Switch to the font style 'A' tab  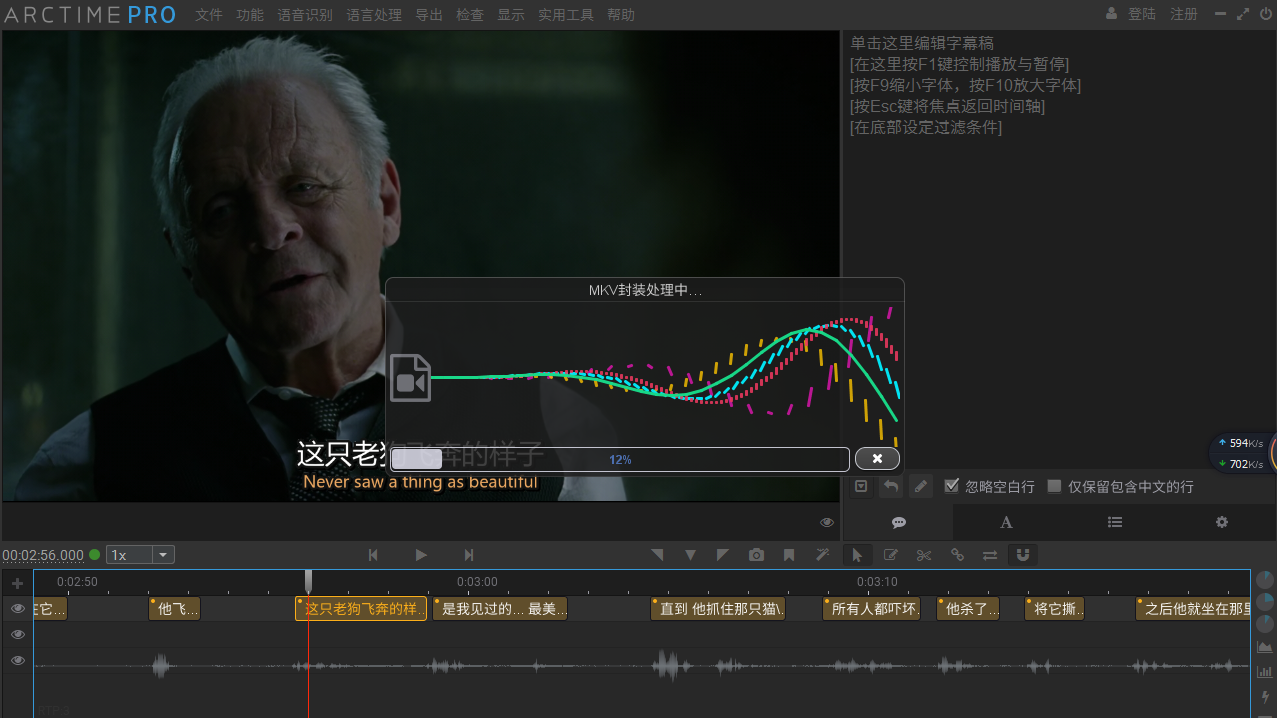(x=1006, y=522)
